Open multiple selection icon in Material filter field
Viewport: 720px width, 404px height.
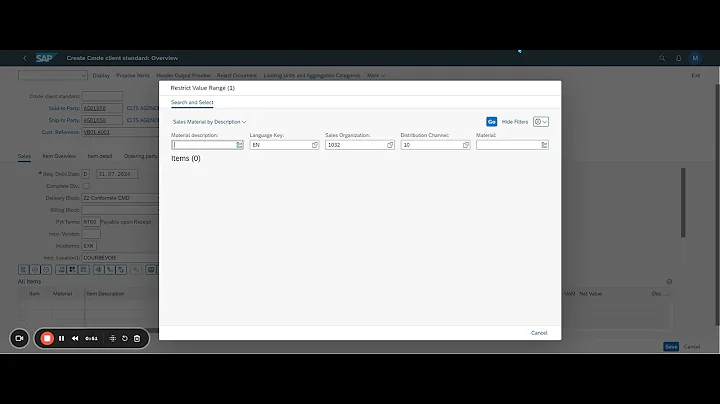point(544,145)
